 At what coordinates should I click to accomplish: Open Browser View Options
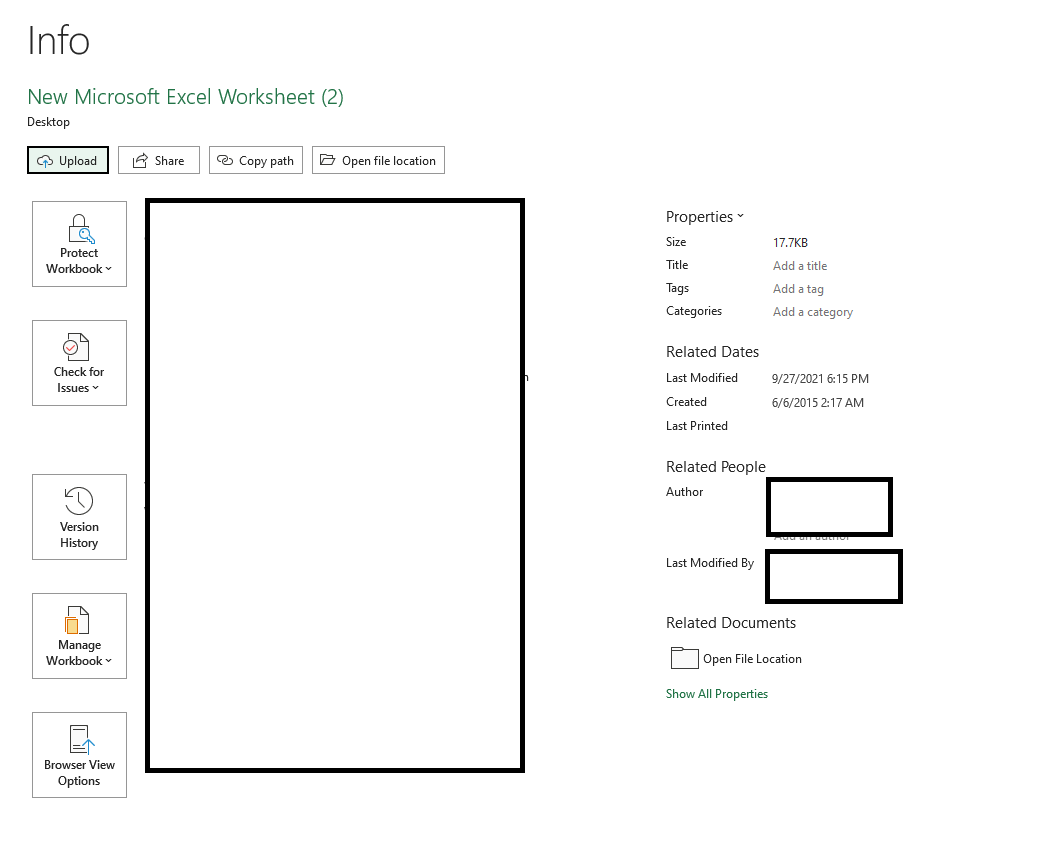tap(79, 754)
